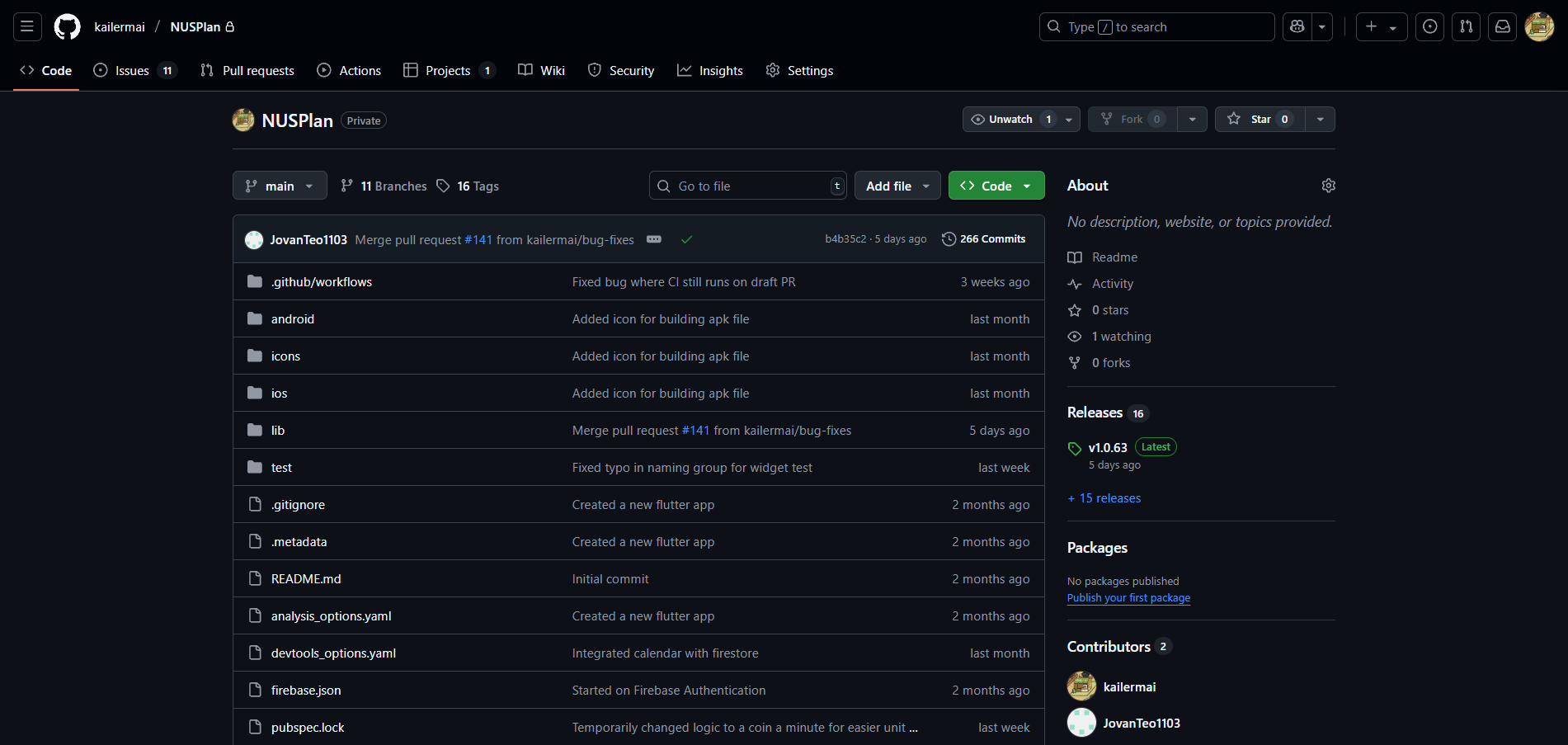Click Publish your first package link

click(x=1128, y=598)
